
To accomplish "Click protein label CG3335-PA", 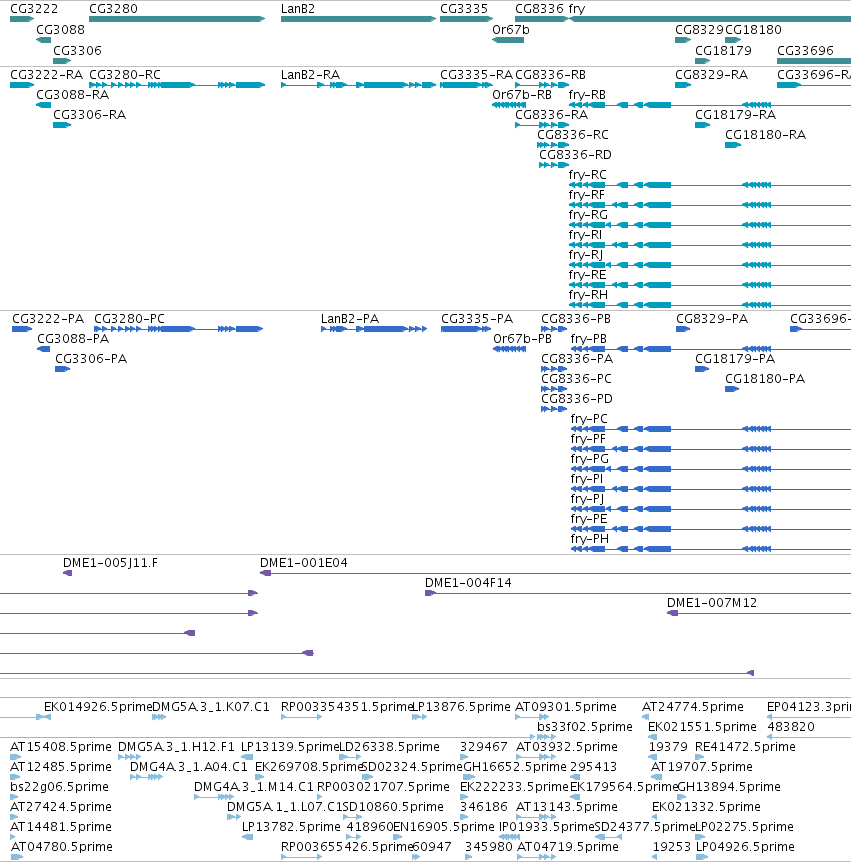I will click(477, 319).
